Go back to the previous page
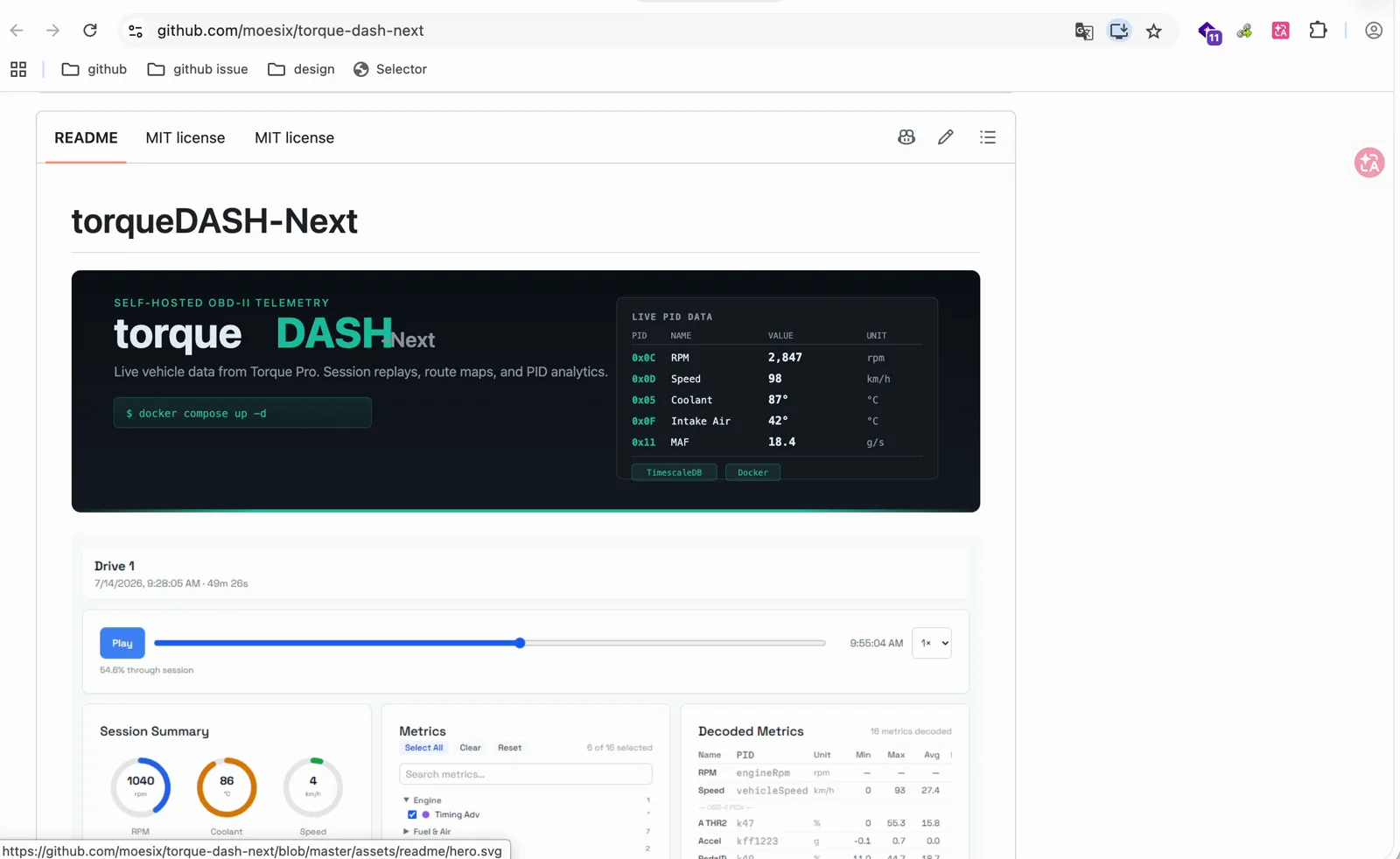Viewport: 1400px width, 859px height. pos(17,31)
